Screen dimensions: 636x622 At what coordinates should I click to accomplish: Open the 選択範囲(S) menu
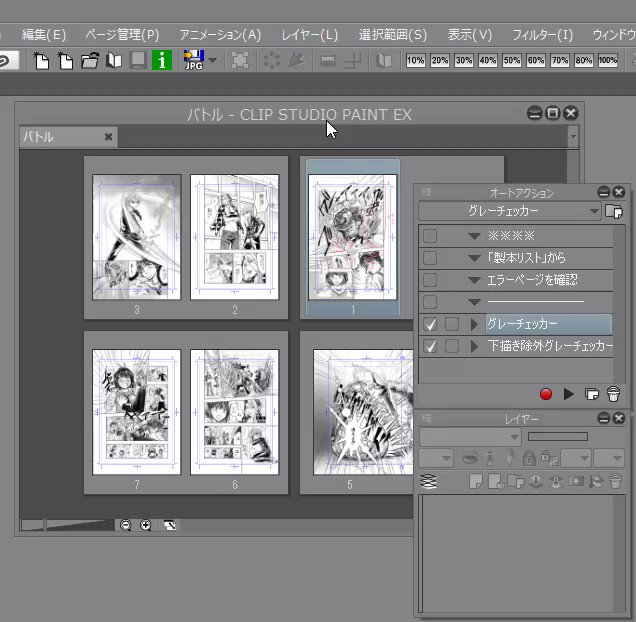(393, 35)
